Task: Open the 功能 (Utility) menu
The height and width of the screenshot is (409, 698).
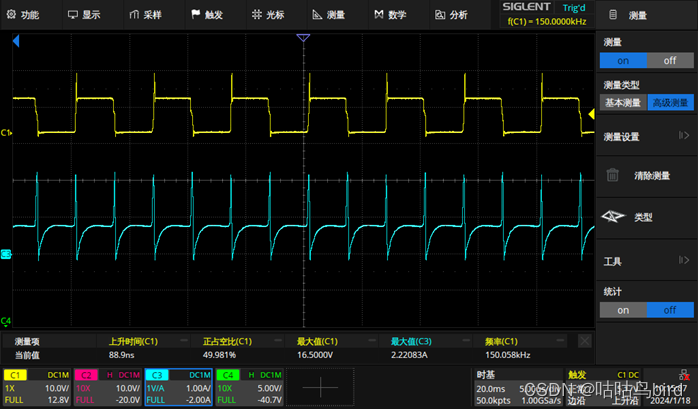Action: pos(23,15)
